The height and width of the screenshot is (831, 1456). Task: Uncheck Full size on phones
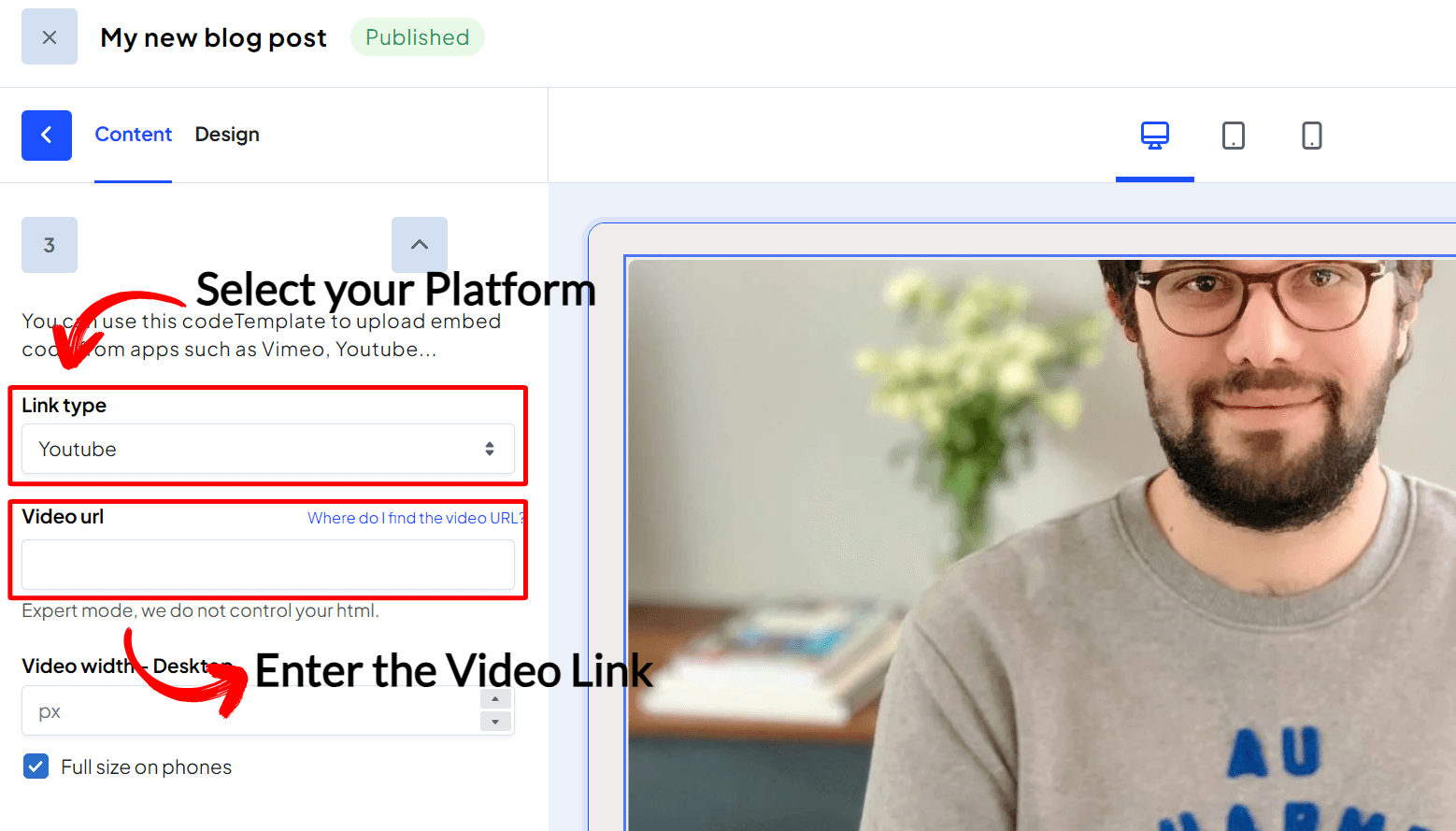pyautogui.click(x=36, y=766)
